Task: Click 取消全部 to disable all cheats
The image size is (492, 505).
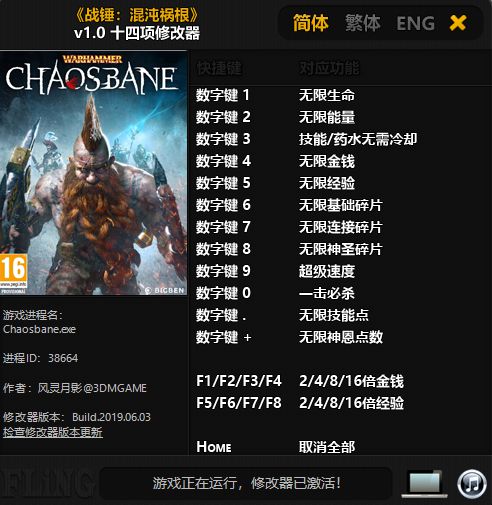Action: pyautogui.click(x=327, y=447)
